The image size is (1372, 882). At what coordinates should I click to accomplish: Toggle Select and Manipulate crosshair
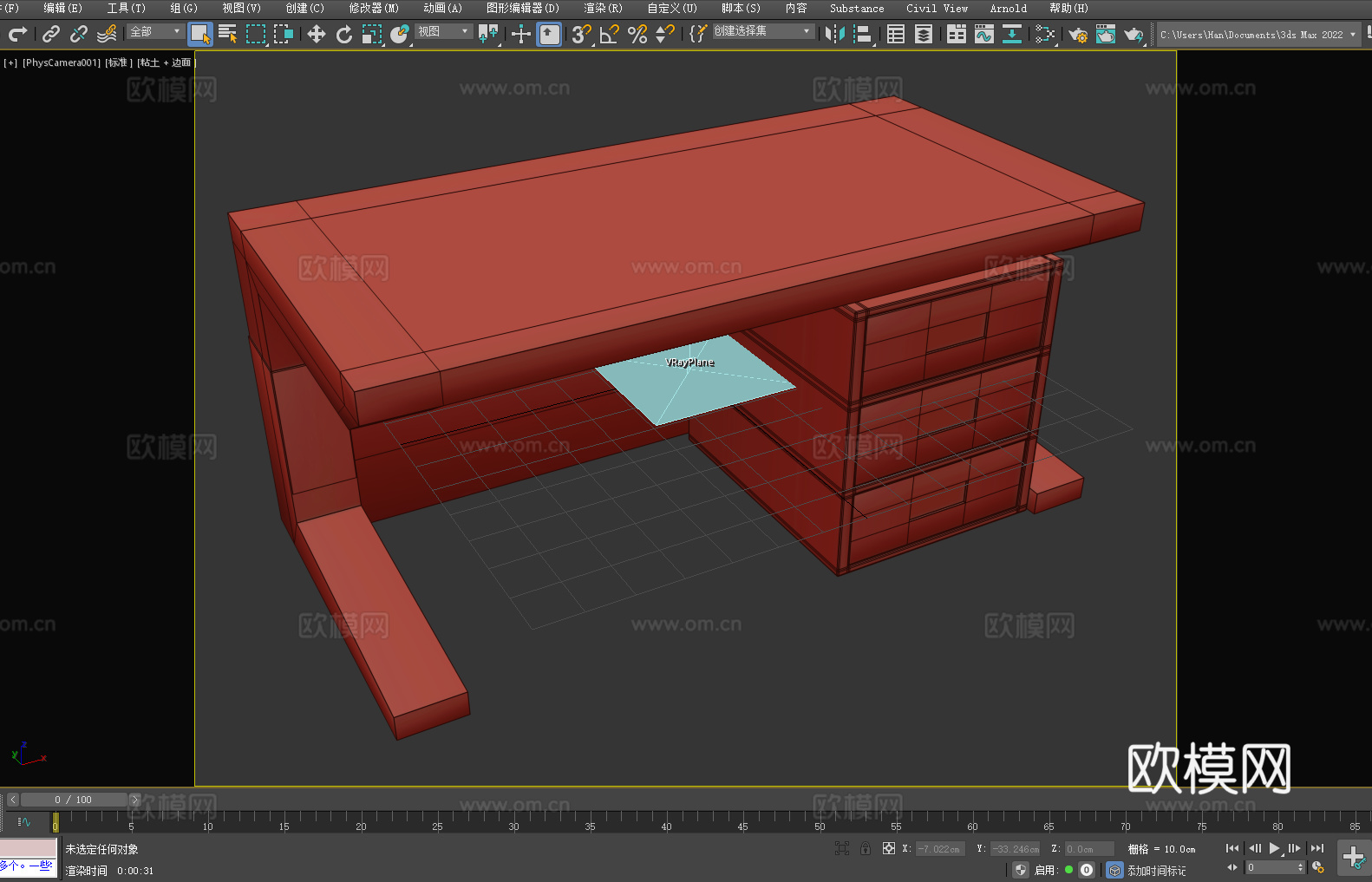(521, 34)
